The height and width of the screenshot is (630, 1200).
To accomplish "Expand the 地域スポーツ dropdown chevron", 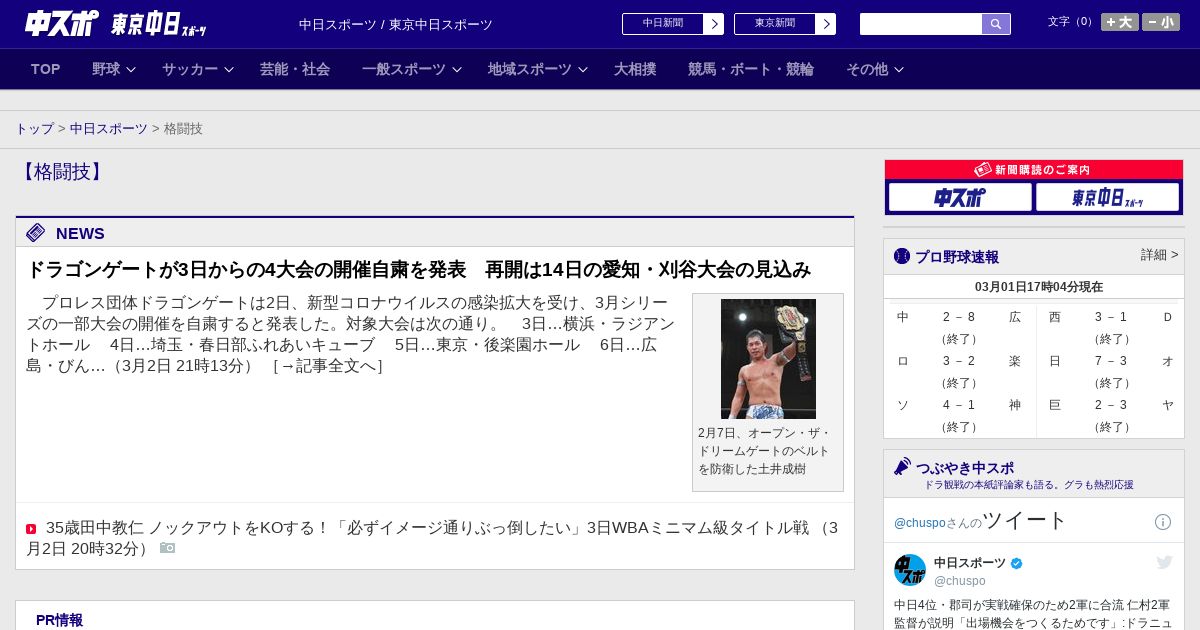I will coord(583,70).
